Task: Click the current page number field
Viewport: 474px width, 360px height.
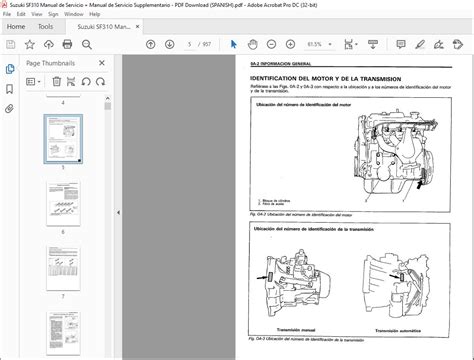Action: pyautogui.click(x=190, y=44)
